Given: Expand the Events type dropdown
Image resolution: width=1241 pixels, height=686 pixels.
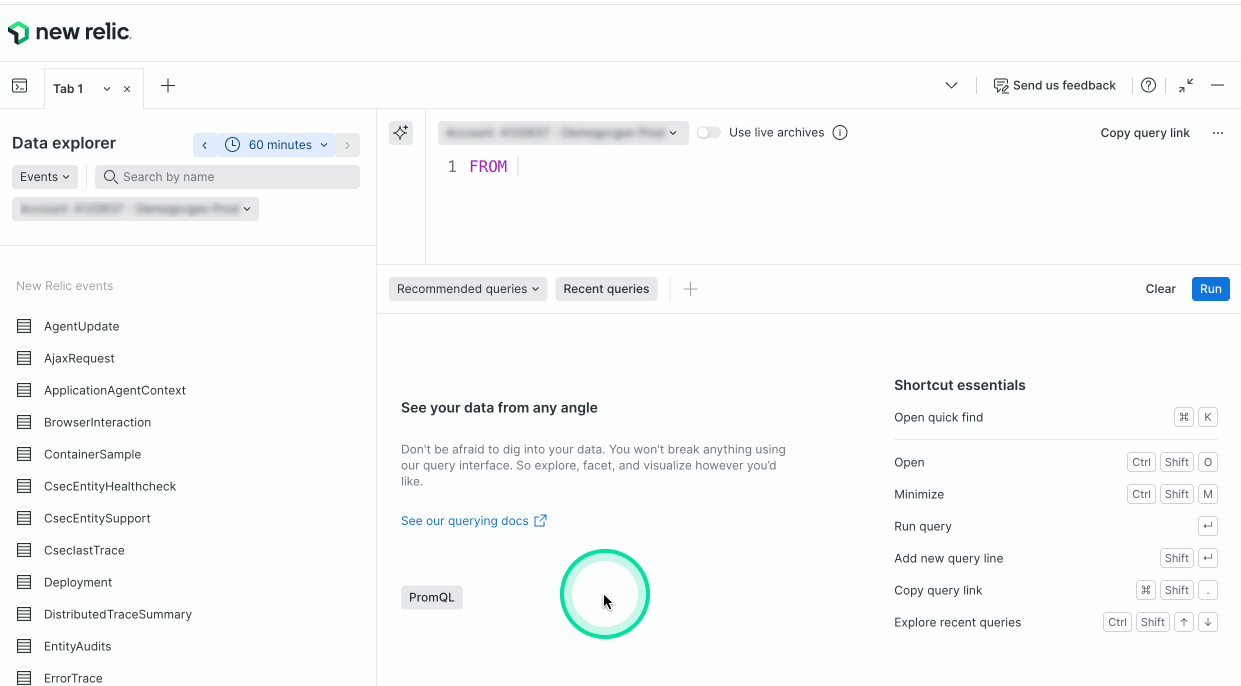Looking at the screenshot, I should pos(44,176).
